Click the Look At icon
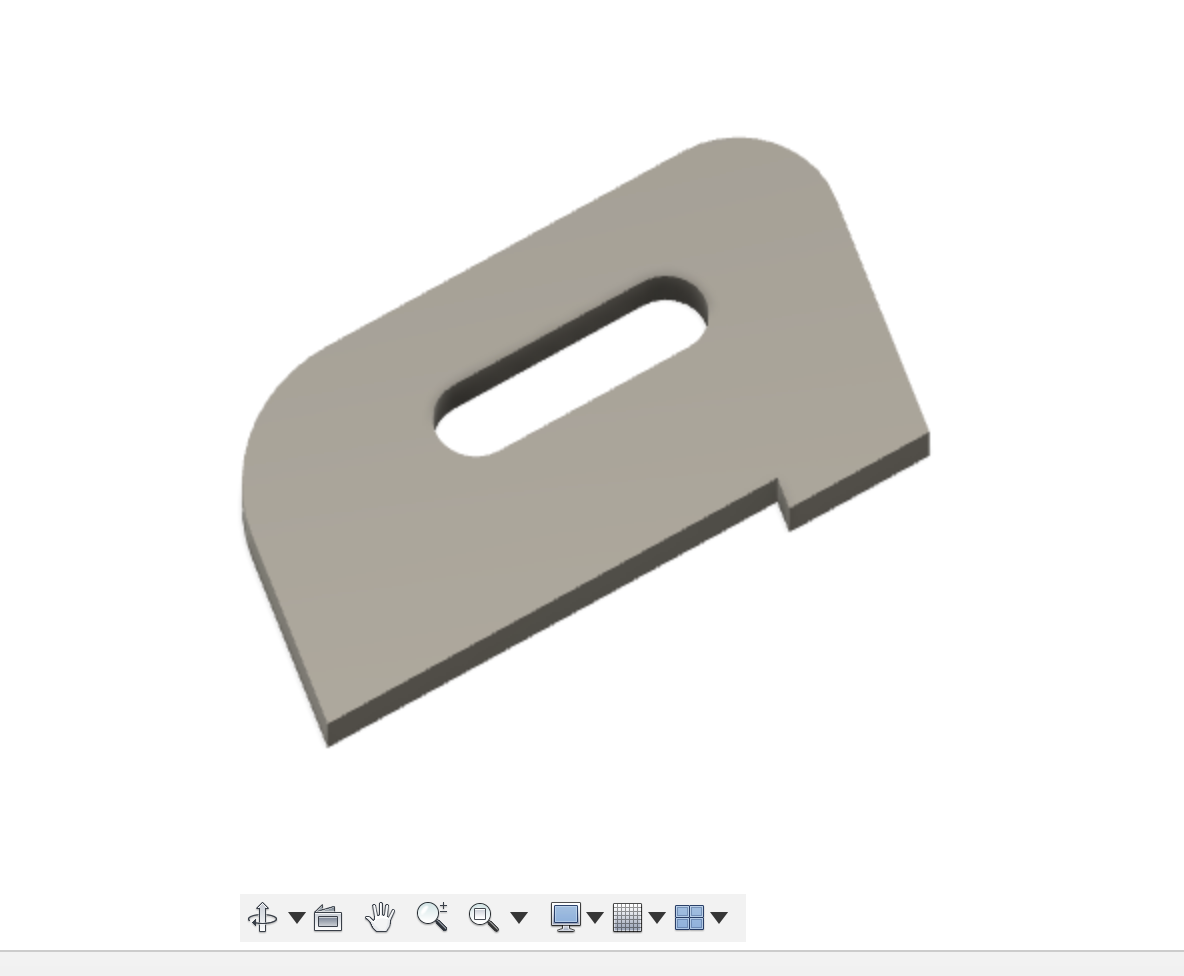The image size is (1184, 976). 328,917
